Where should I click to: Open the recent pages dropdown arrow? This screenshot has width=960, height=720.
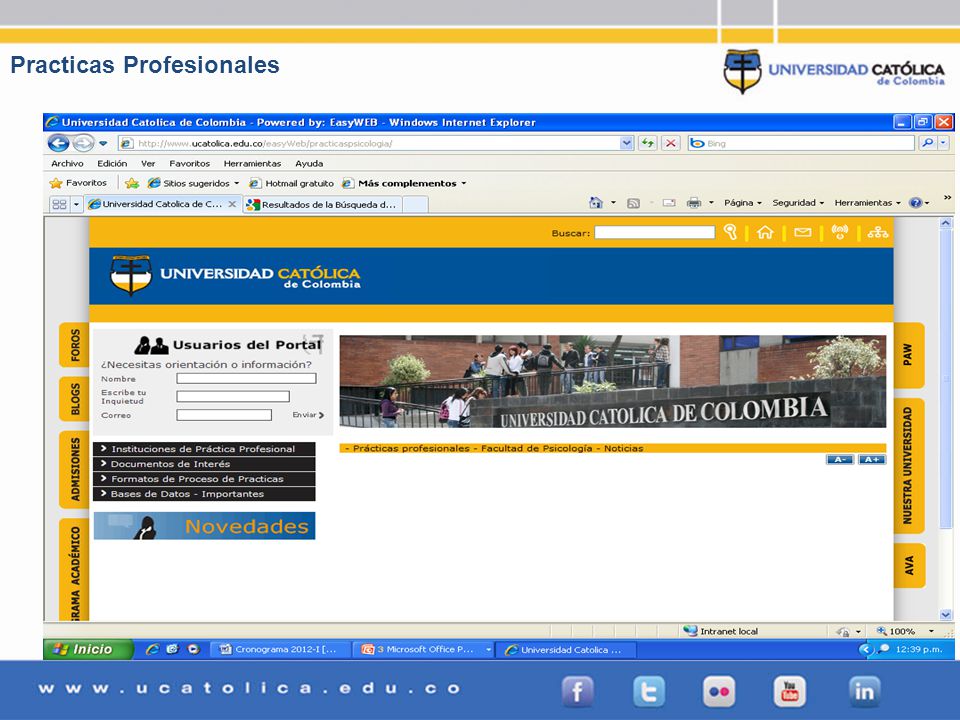[103, 143]
